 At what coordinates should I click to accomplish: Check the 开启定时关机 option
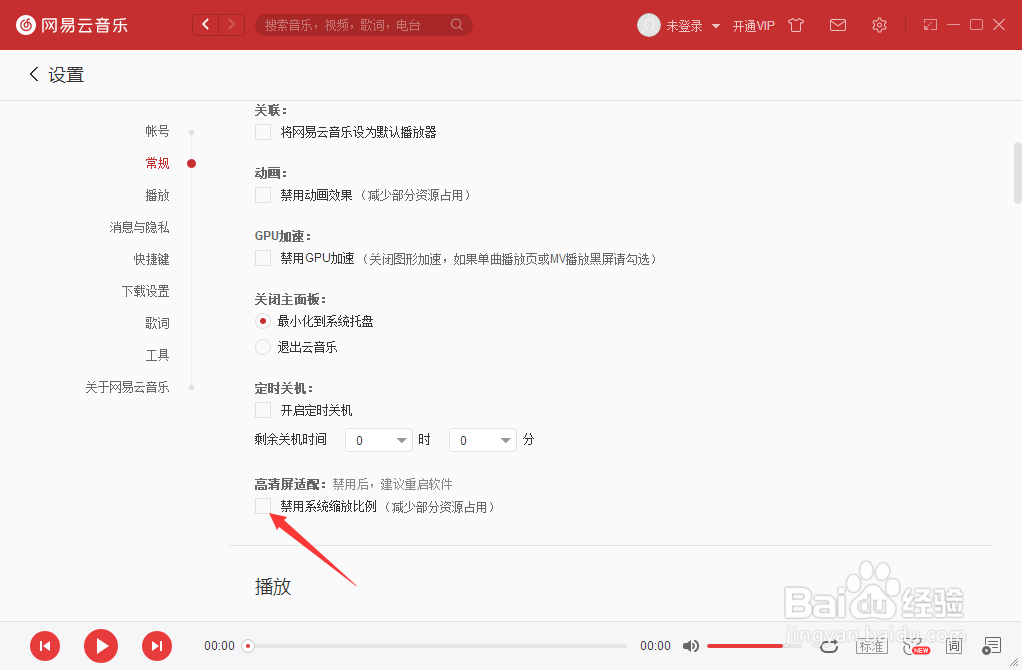tap(263, 410)
